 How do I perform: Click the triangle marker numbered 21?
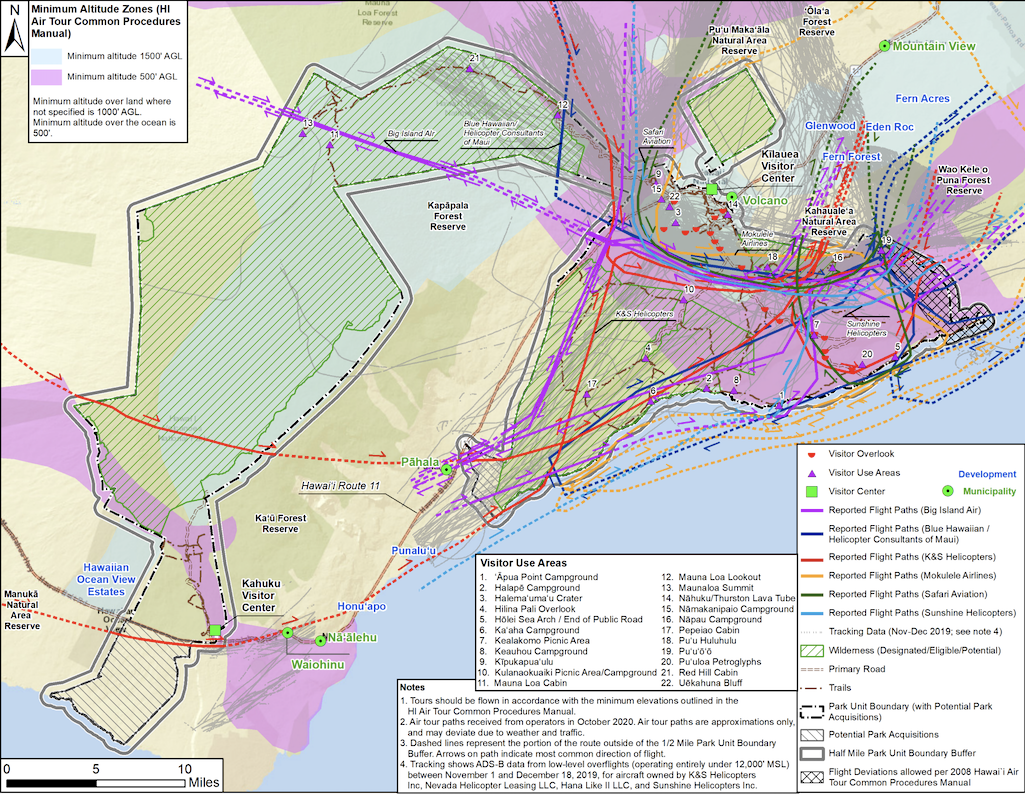(470, 68)
